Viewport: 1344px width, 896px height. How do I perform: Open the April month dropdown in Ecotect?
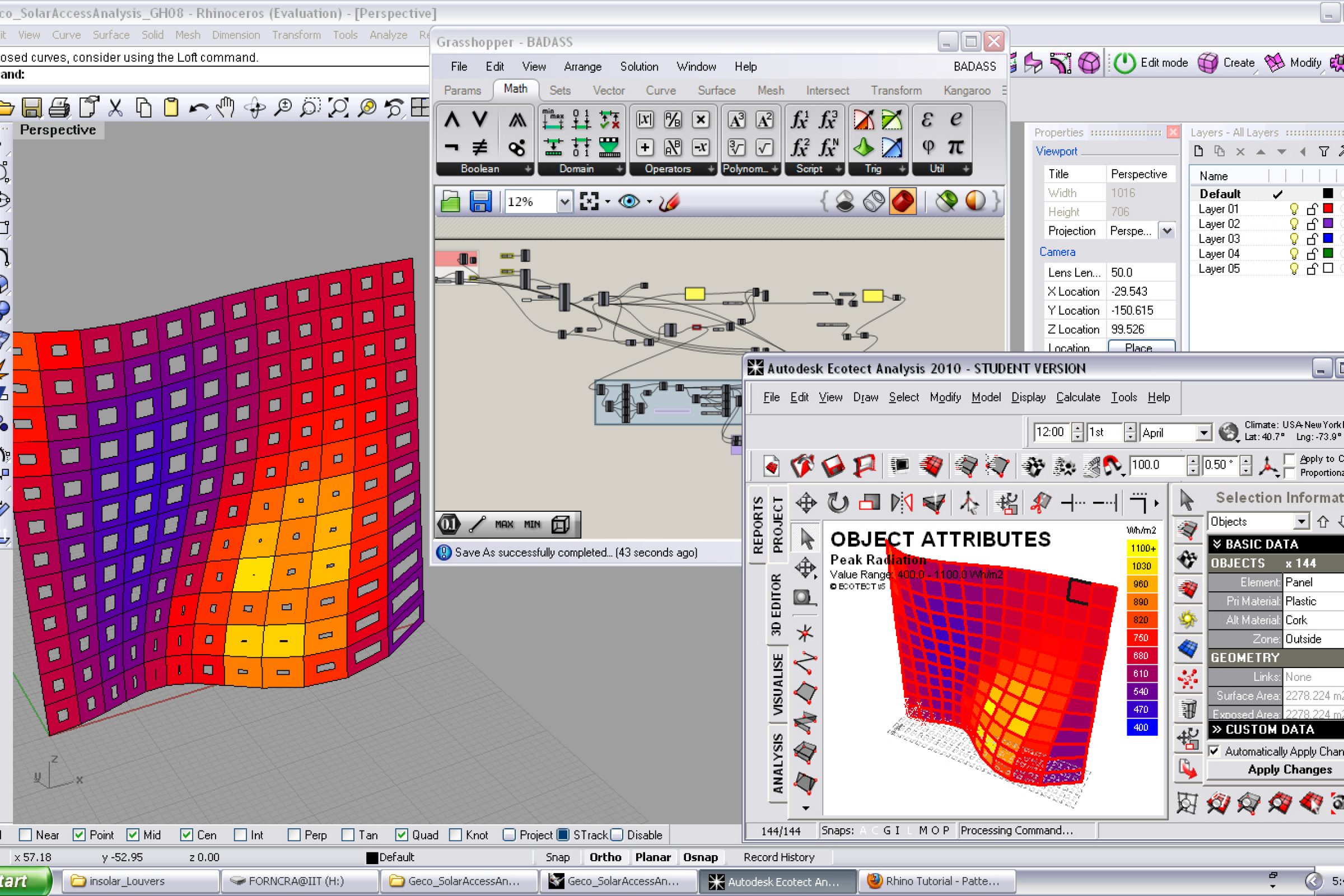[x=1203, y=432]
